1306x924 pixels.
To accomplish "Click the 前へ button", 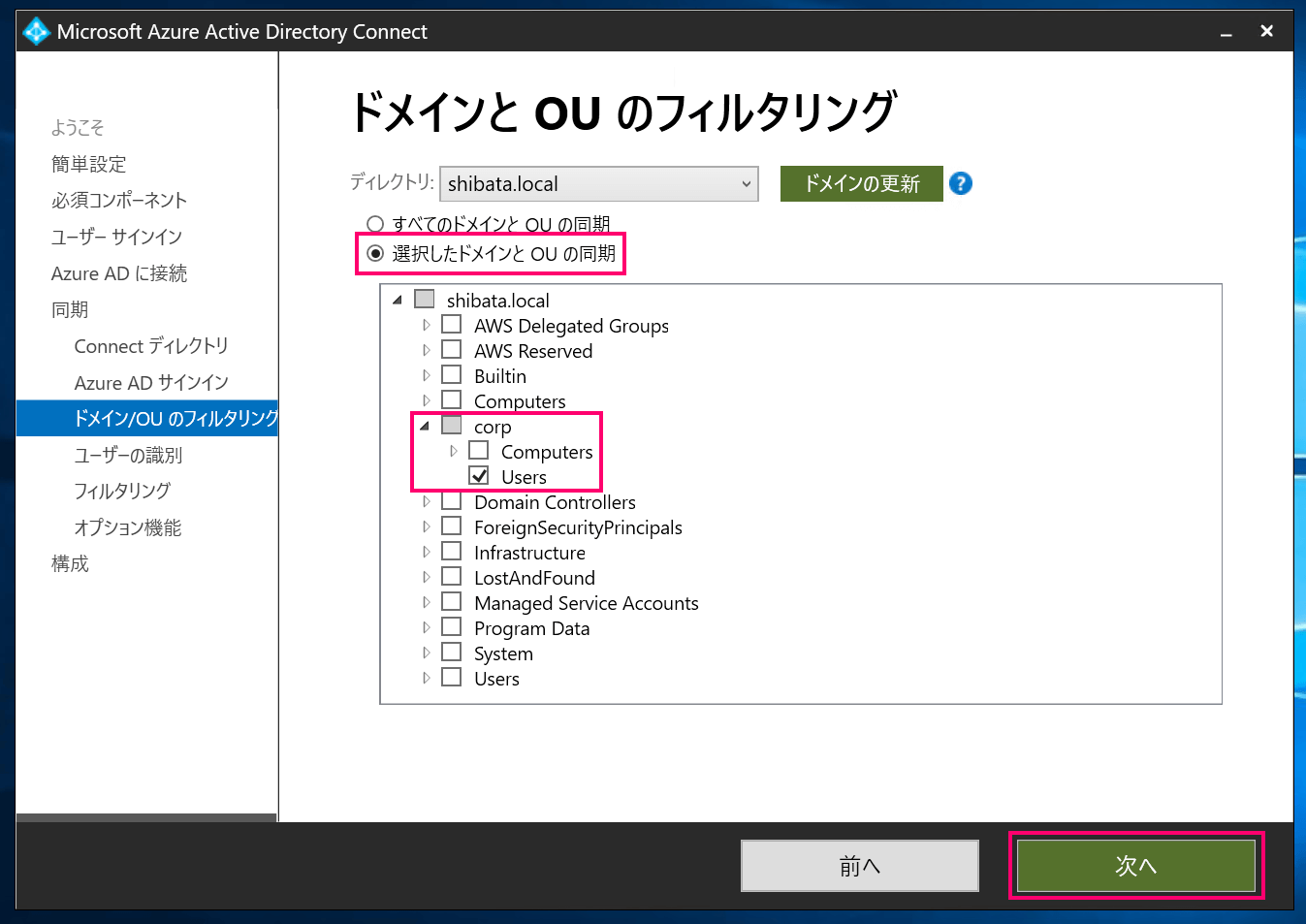I will tap(860, 865).
